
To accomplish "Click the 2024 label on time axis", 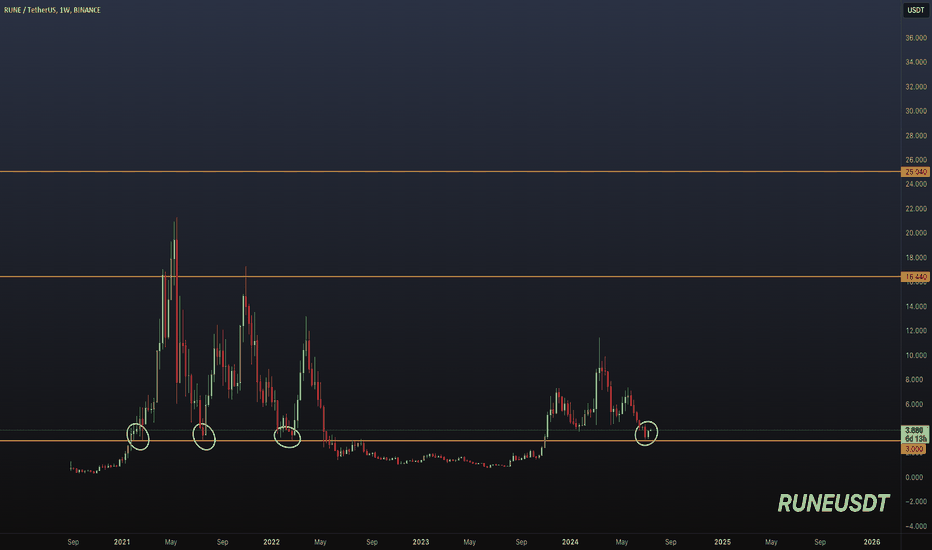I will 570,542.
